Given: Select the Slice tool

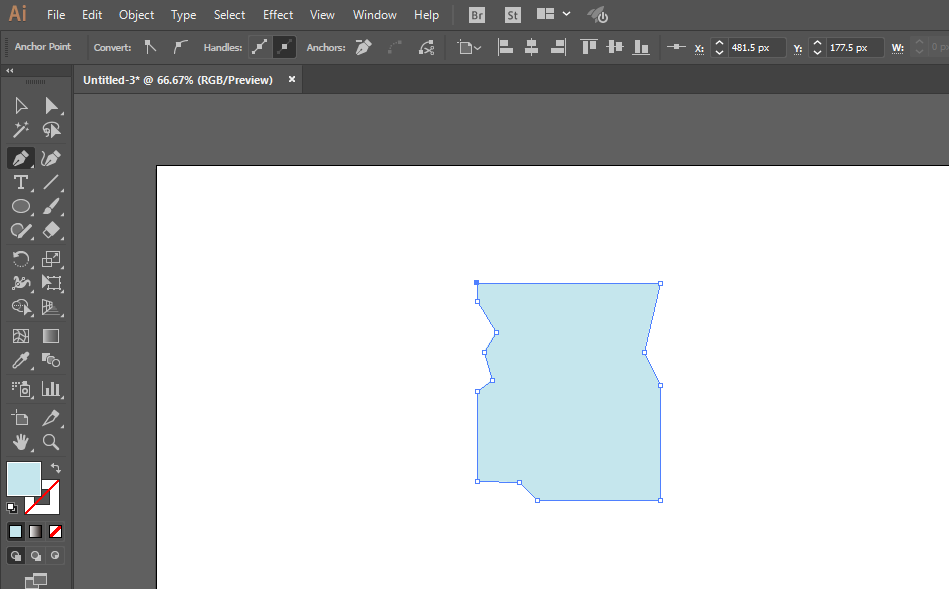Looking at the screenshot, I should click(x=51, y=418).
